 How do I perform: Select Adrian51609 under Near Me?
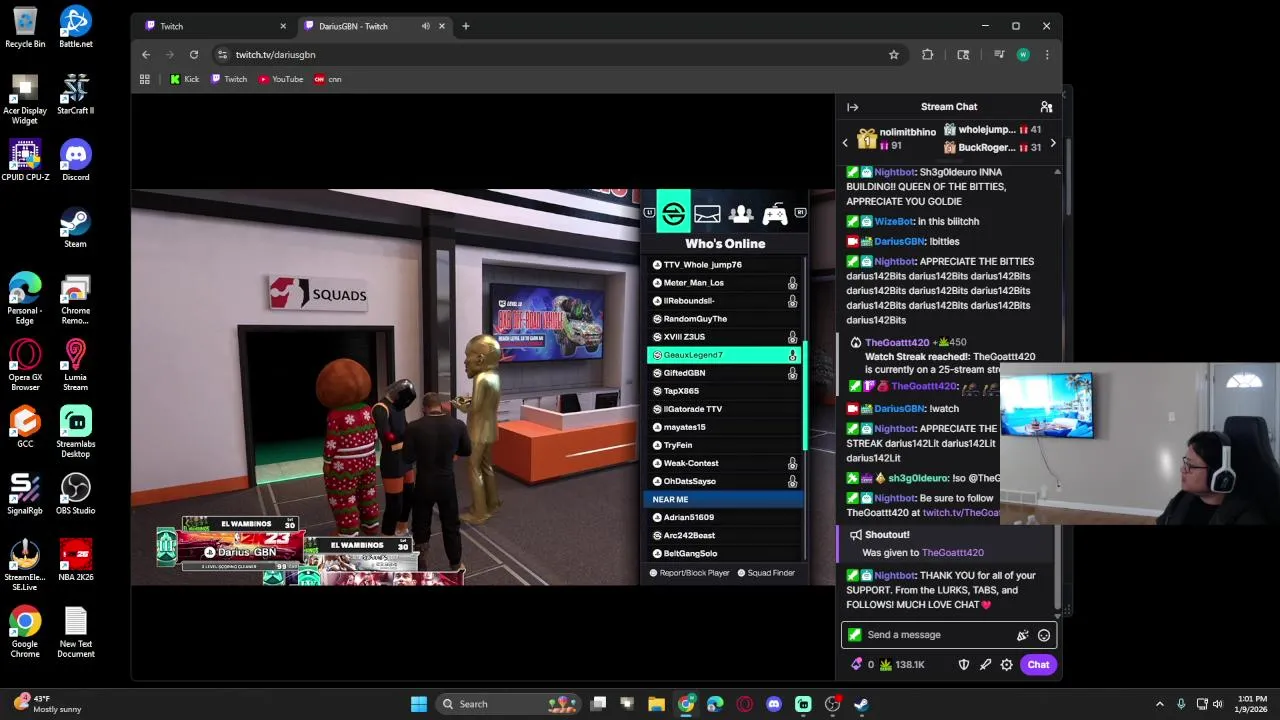[725, 517]
